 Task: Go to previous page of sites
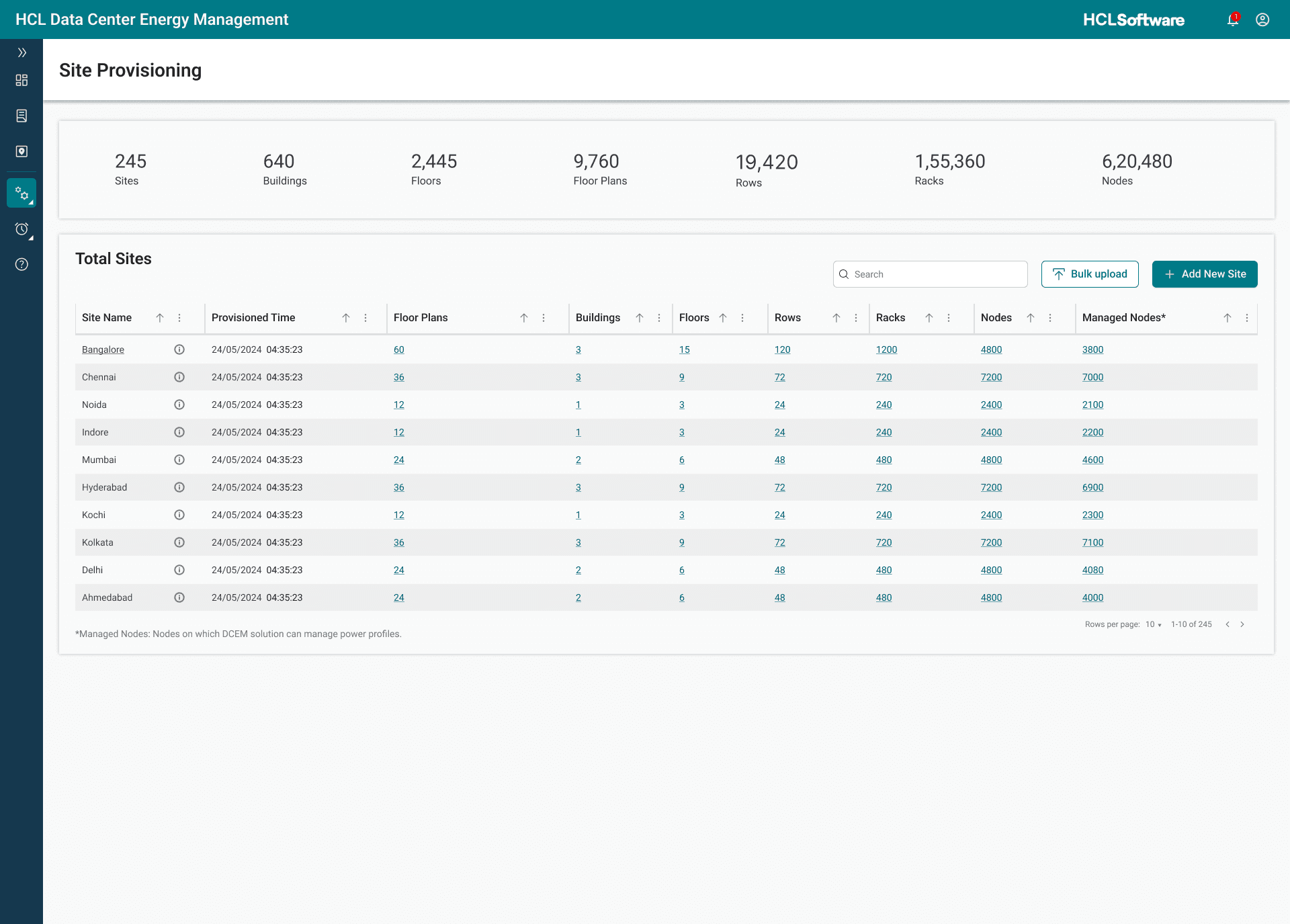[x=1228, y=624]
